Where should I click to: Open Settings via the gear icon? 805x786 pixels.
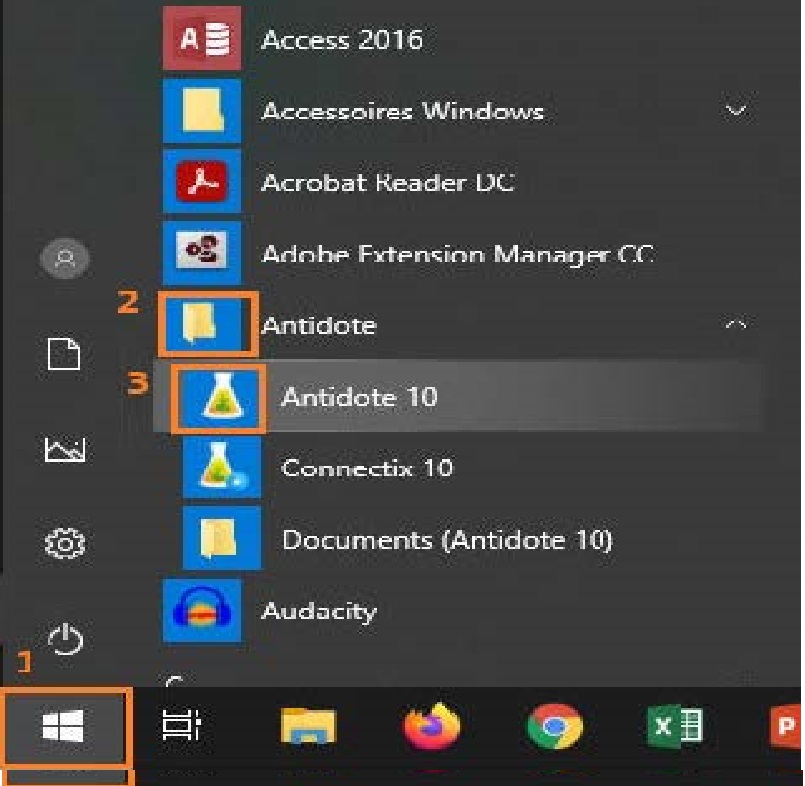pos(65,544)
